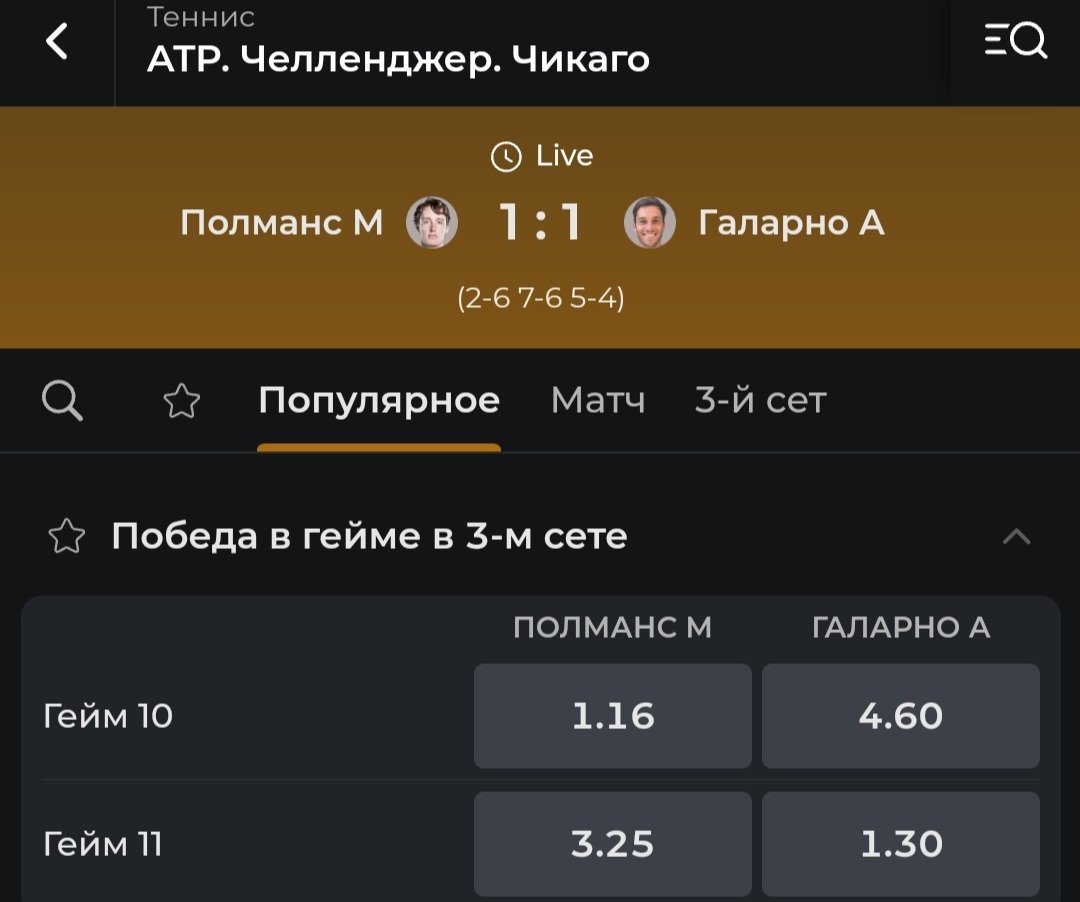Tap Галарно А player avatar
The image size is (1080, 902).
[650, 222]
